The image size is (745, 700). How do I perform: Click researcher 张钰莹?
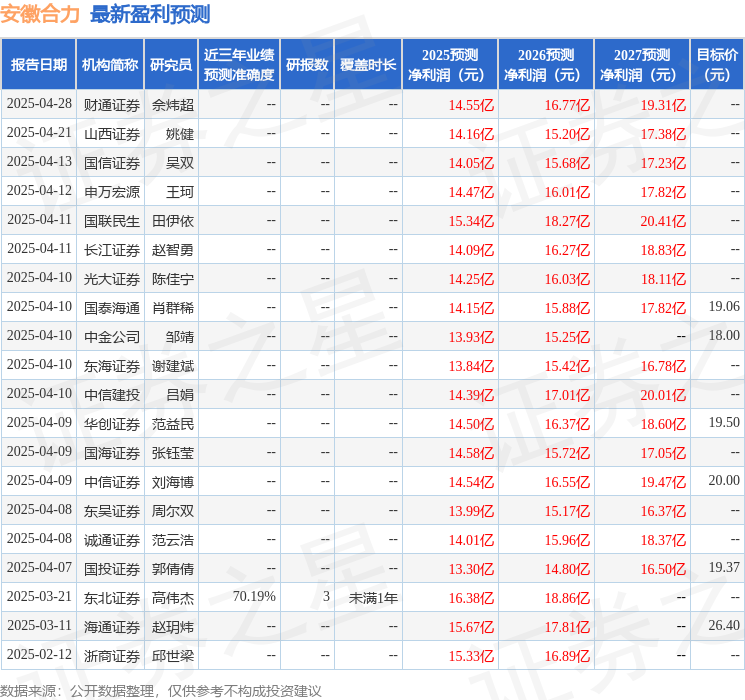[172, 453]
